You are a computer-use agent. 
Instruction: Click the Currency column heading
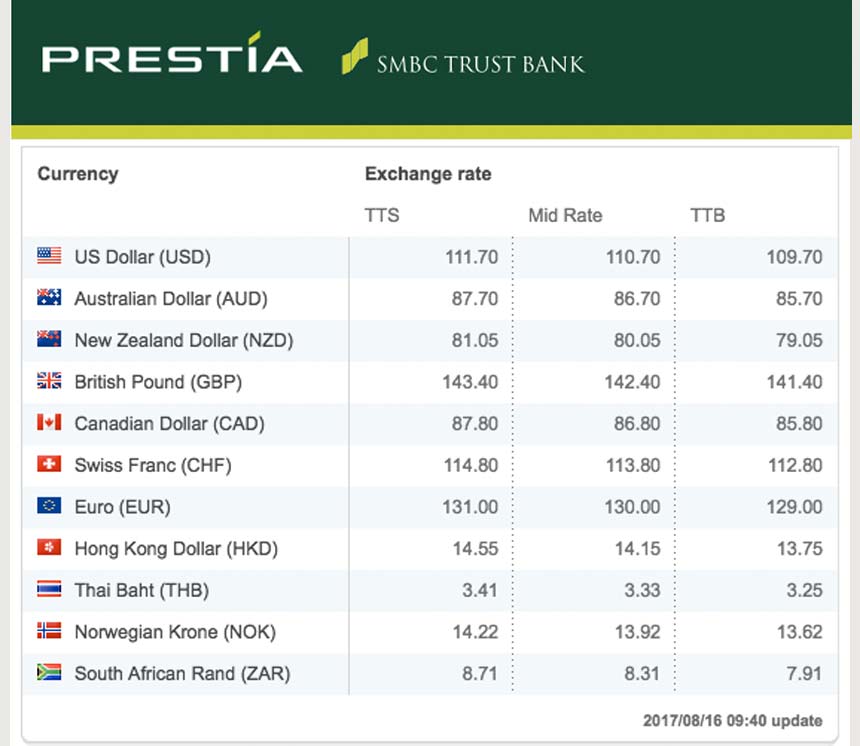(x=78, y=174)
